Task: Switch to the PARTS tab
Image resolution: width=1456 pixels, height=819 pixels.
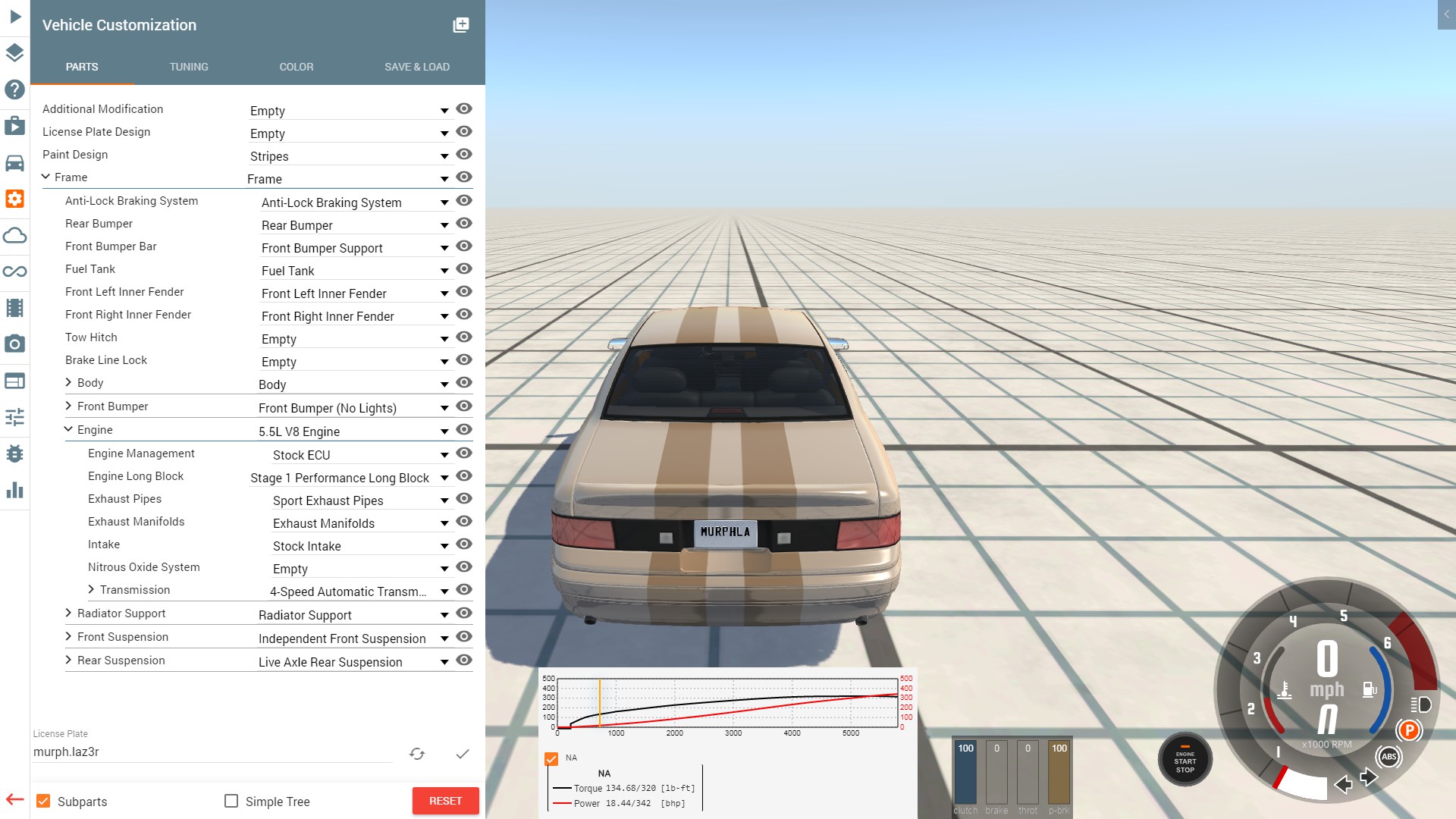Action: point(82,67)
